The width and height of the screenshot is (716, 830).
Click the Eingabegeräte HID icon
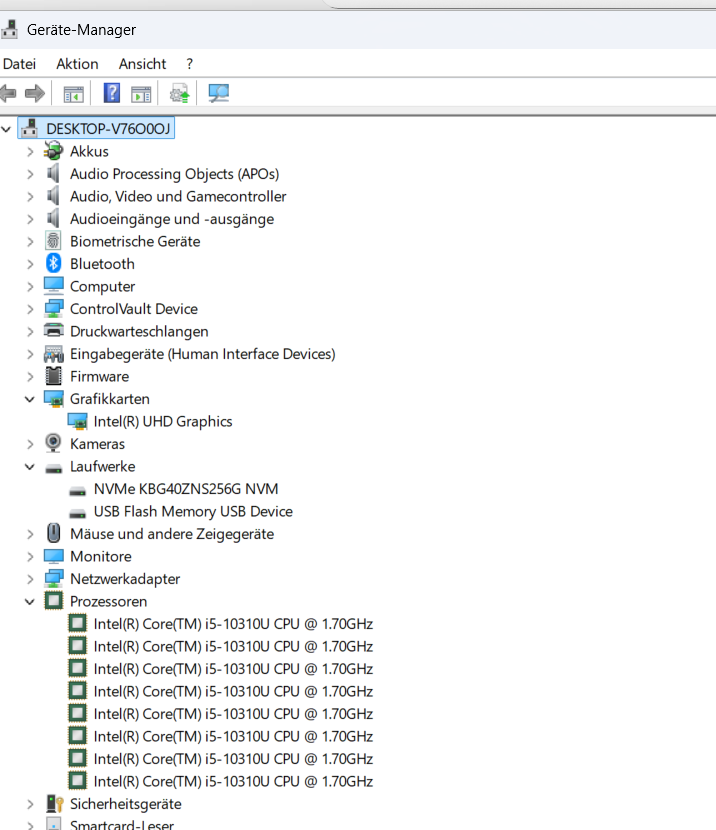tap(53, 354)
